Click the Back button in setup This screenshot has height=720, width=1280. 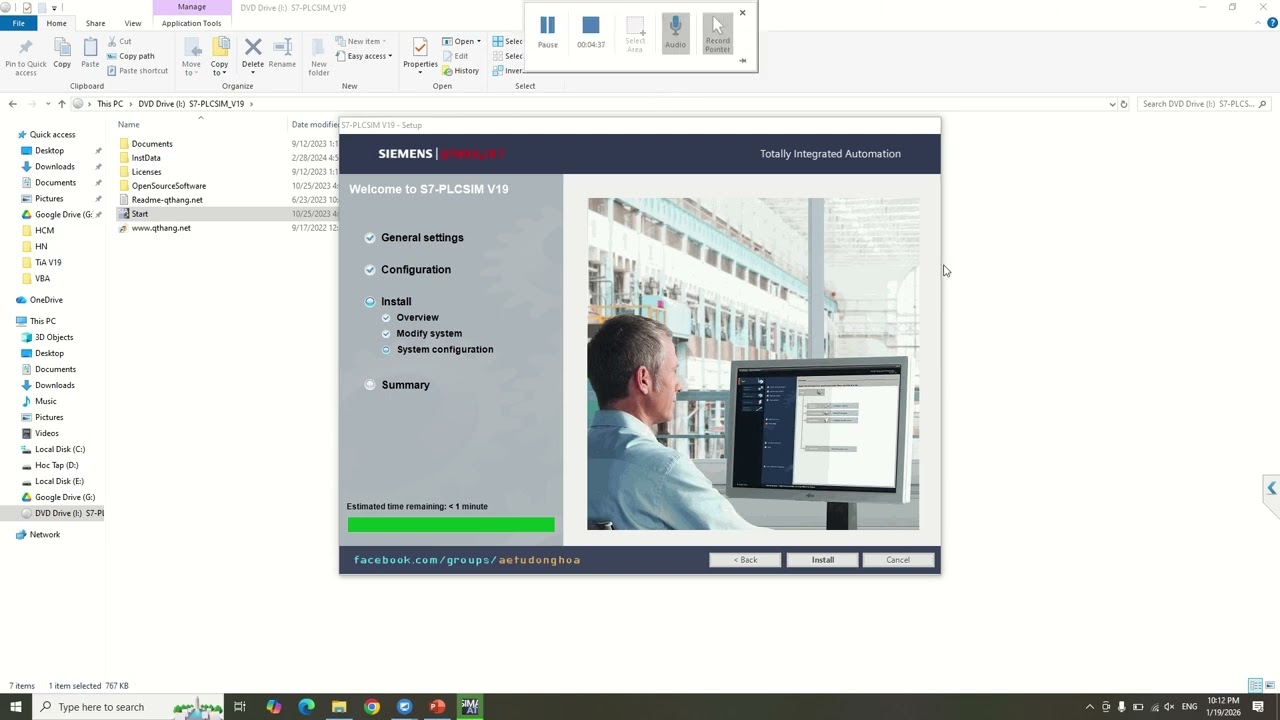746,560
